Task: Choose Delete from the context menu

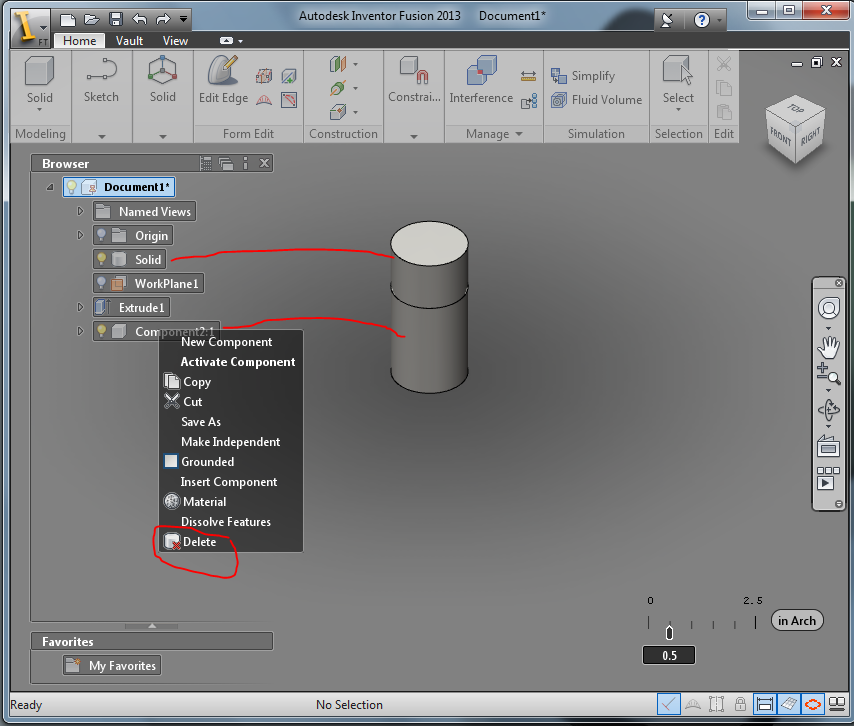Action: [x=199, y=542]
